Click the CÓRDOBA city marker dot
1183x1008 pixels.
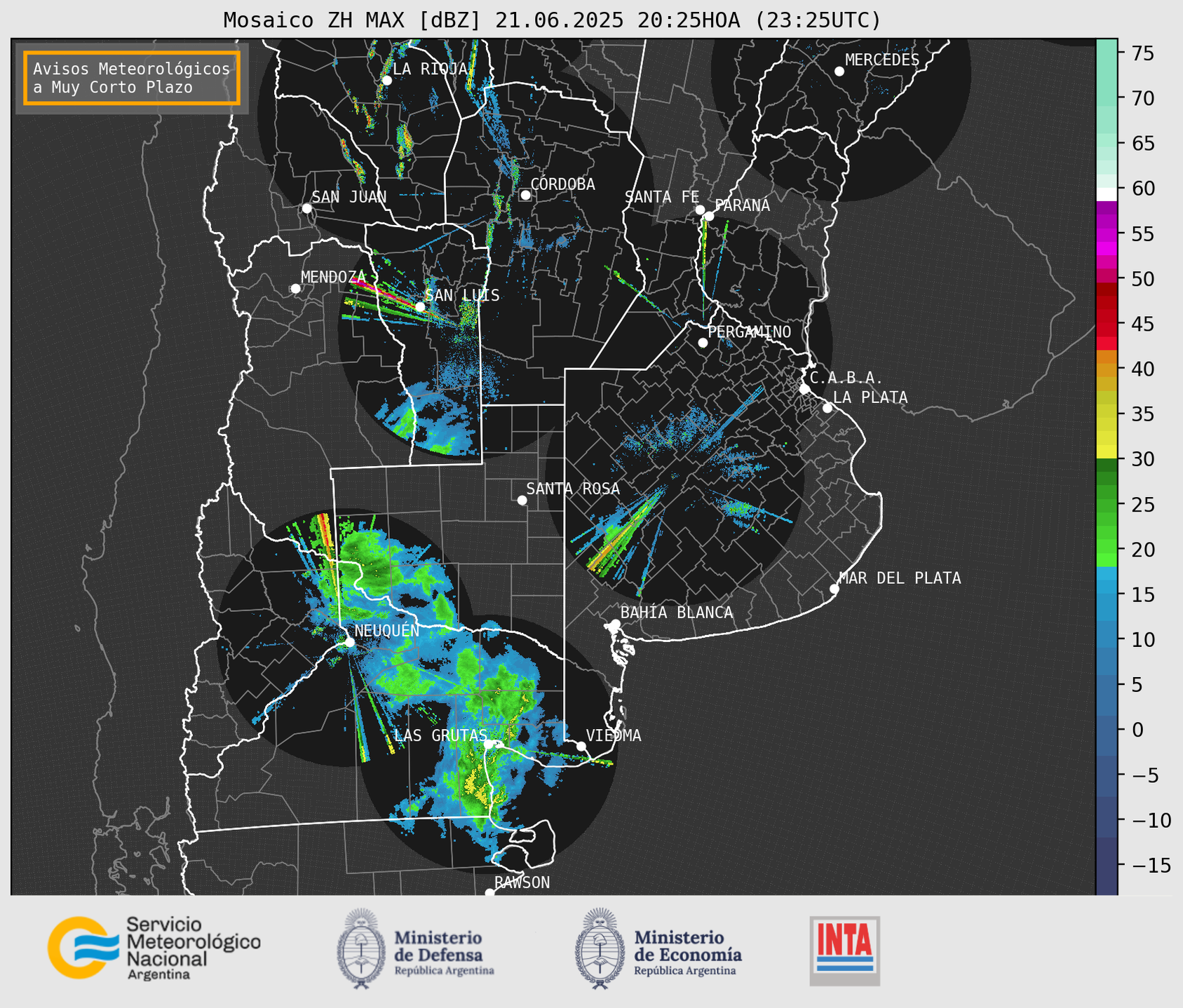pyautogui.click(x=525, y=195)
